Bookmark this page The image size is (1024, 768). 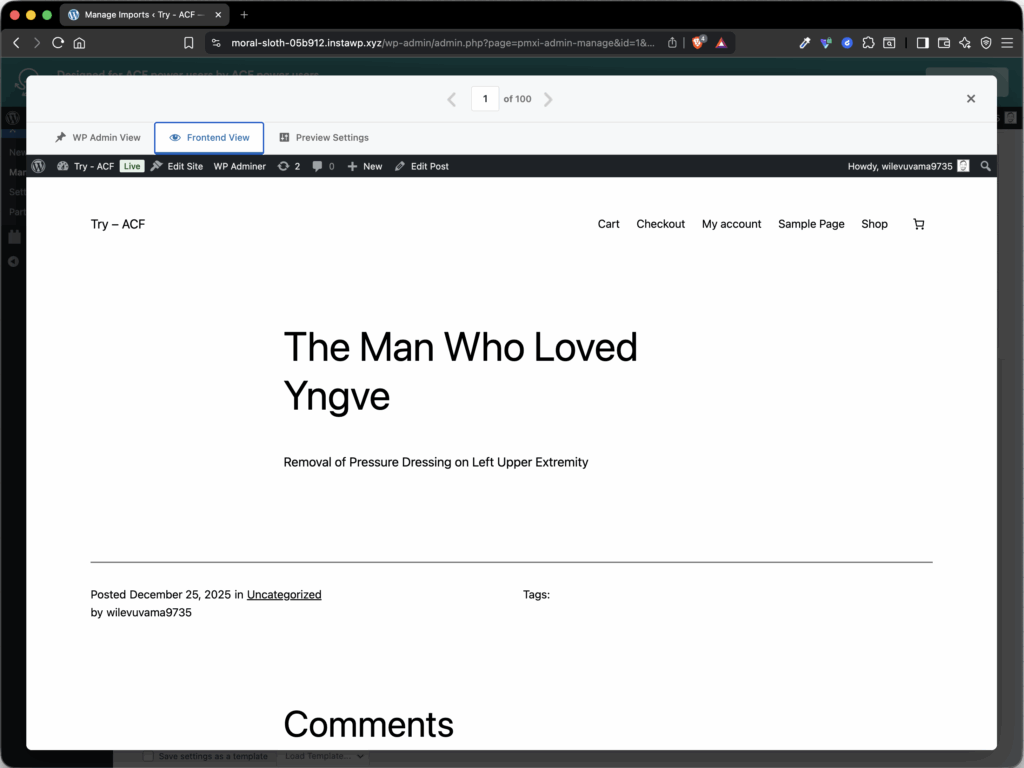click(188, 43)
